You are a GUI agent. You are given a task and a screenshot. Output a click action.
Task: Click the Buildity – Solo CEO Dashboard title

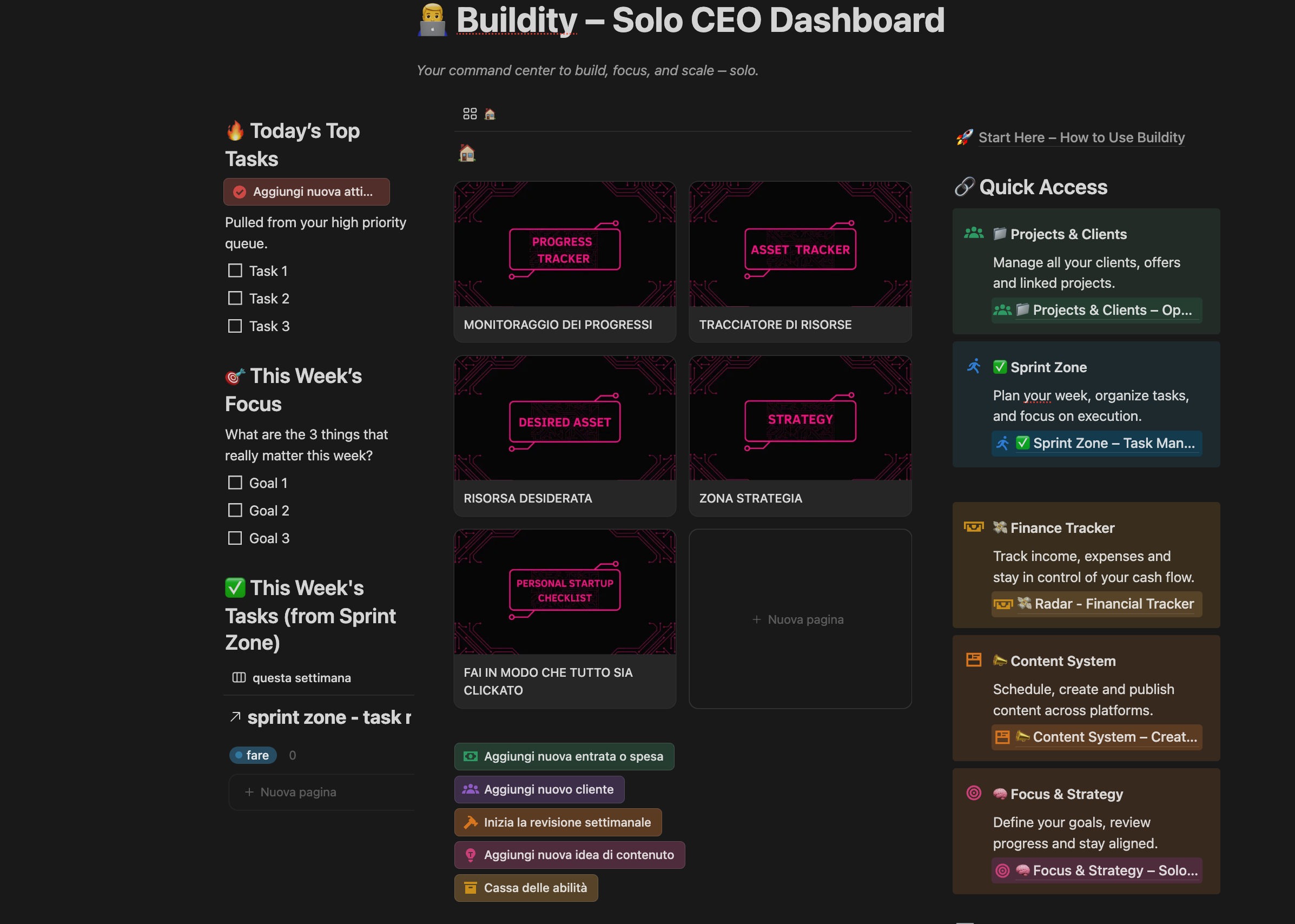(700, 20)
